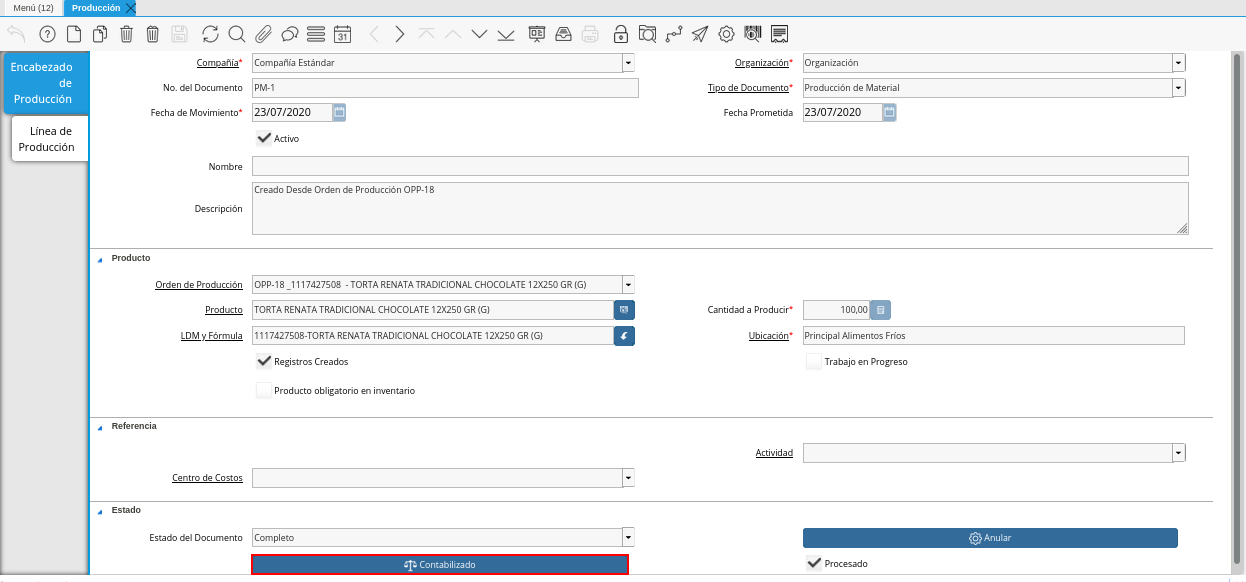
Task: Toggle the Activo checkbox
Action: pyautogui.click(x=265, y=139)
